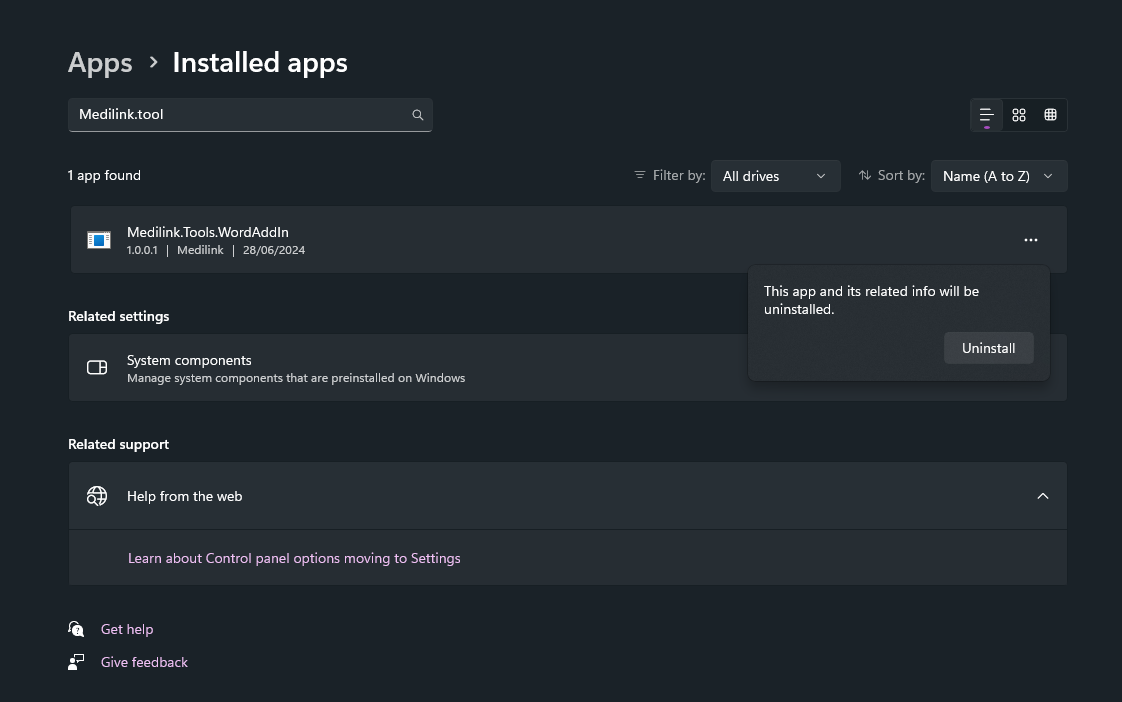
Task: Open Learn about Control panel options link
Action: click(294, 558)
